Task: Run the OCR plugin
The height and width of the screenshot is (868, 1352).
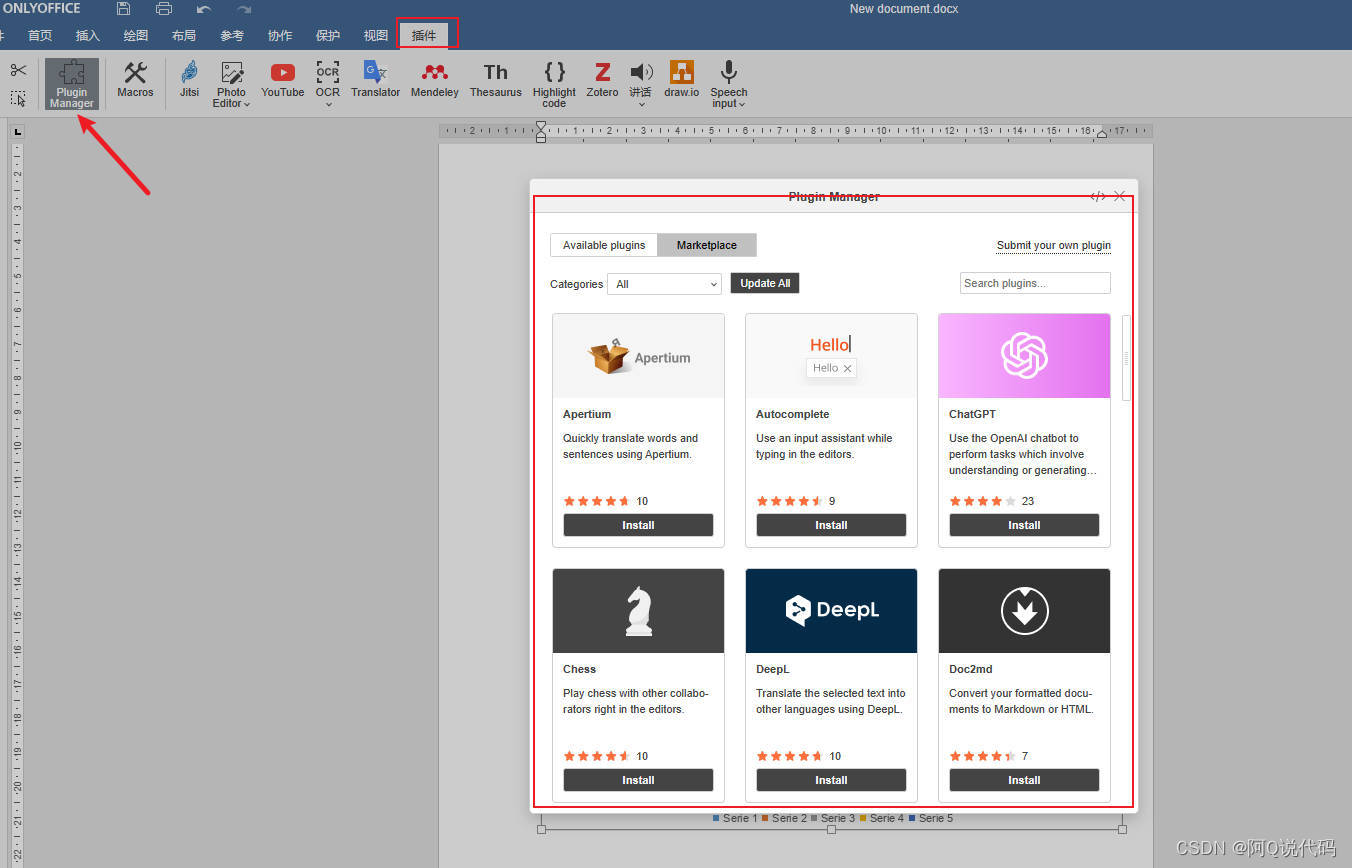Action: 328,76
